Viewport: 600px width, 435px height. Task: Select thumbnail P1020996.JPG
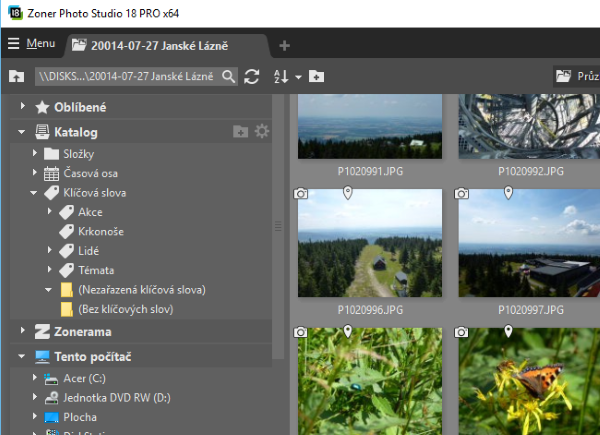tap(370, 243)
